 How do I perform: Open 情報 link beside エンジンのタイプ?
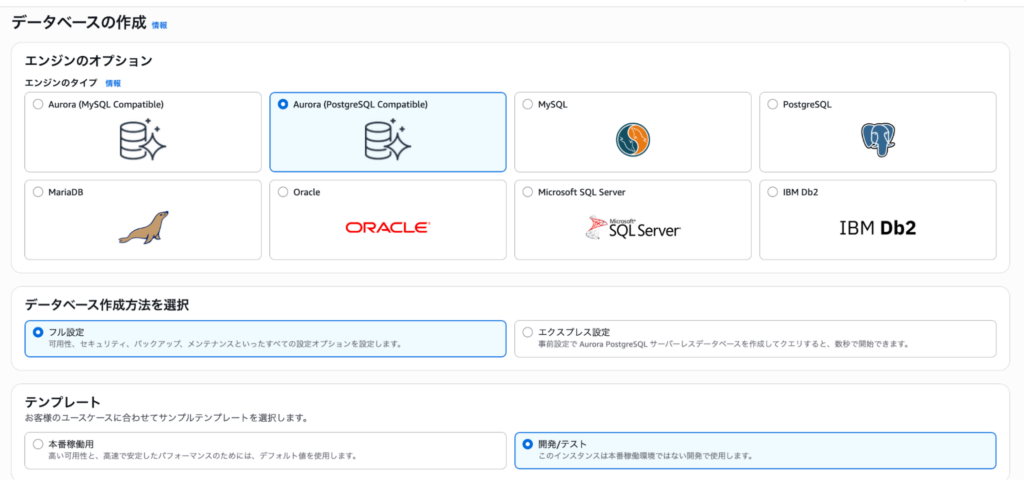[x=113, y=83]
